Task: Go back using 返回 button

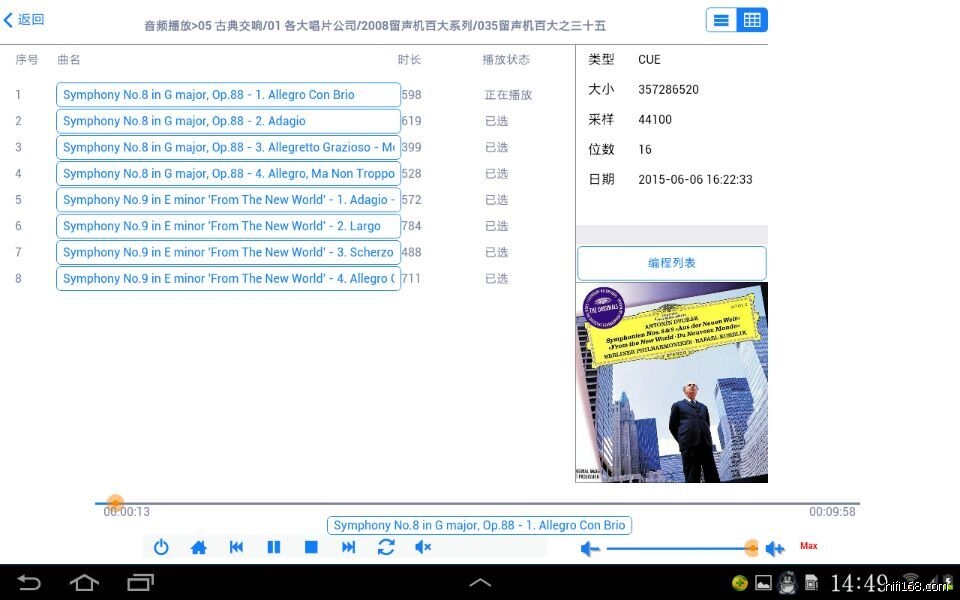Action: click(24, 20)
